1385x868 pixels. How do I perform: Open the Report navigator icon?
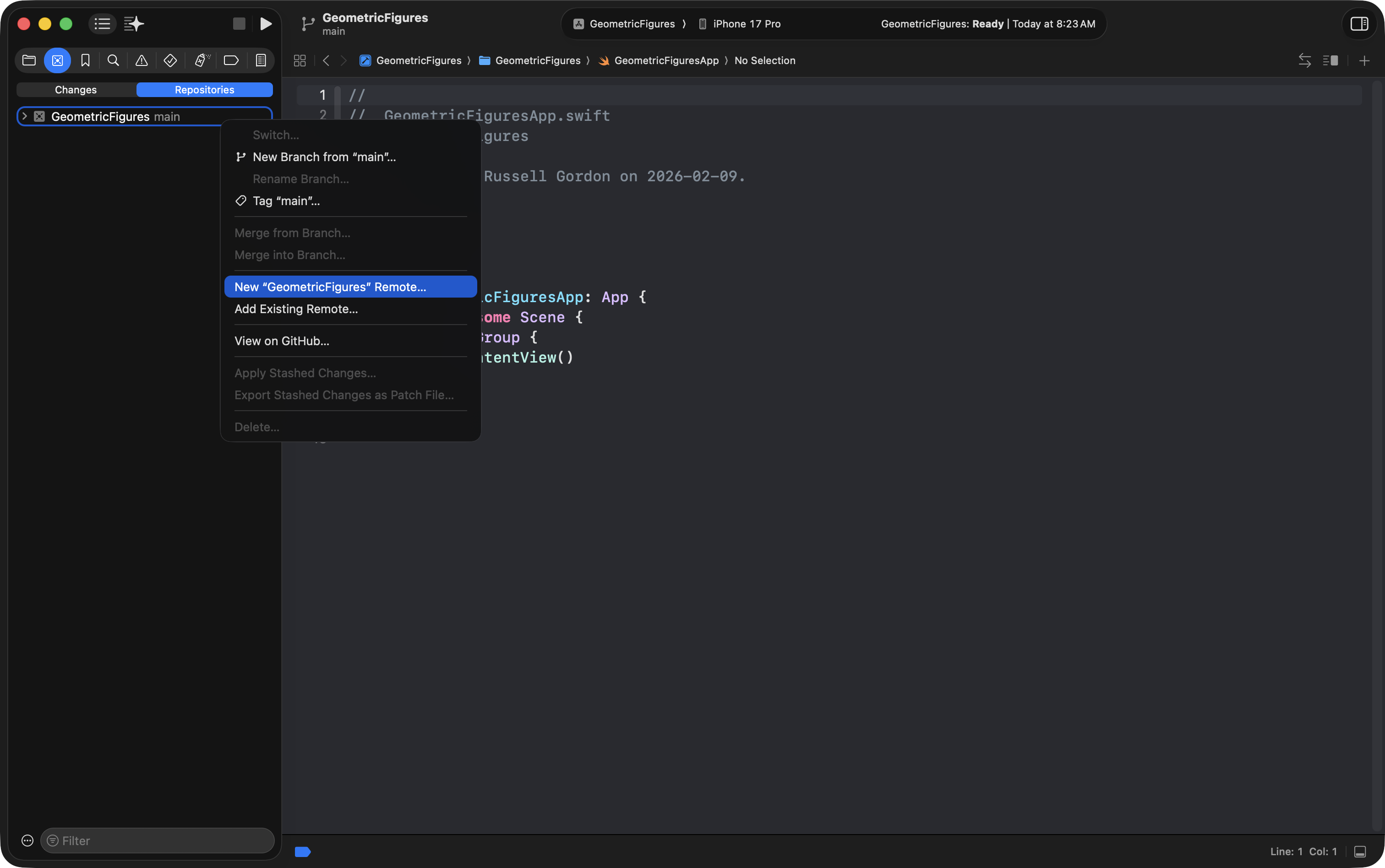pos(261,60)
